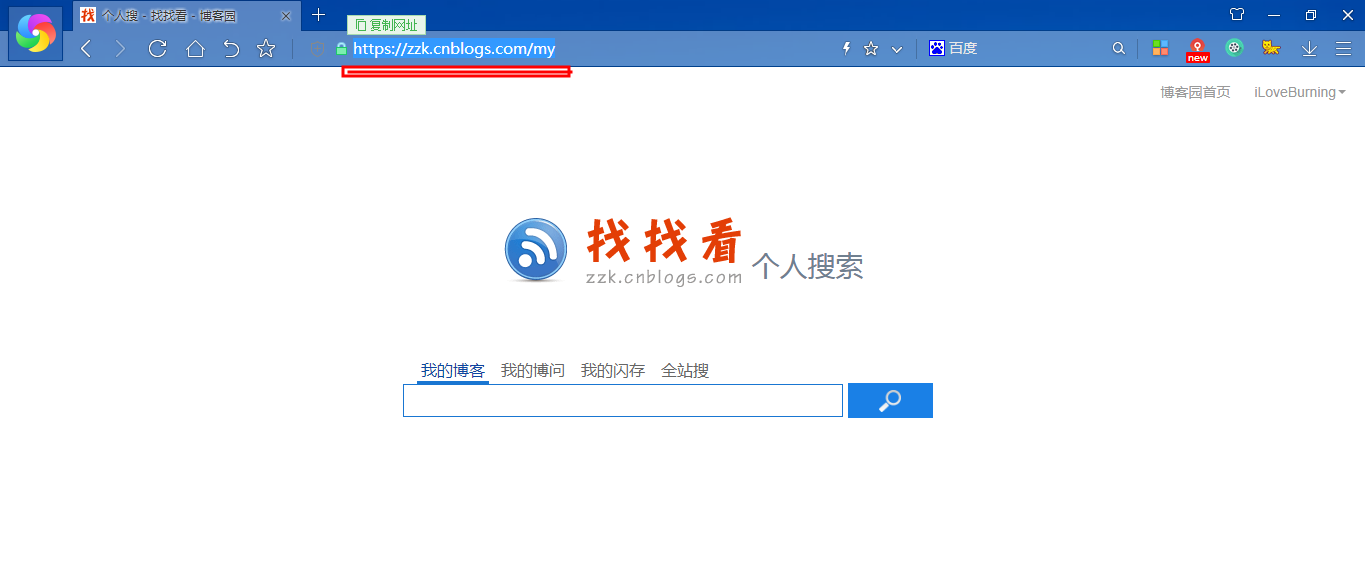Select the 全站搜 search tab
This screenshot has width=1365, height=567.
pos(685,370)
